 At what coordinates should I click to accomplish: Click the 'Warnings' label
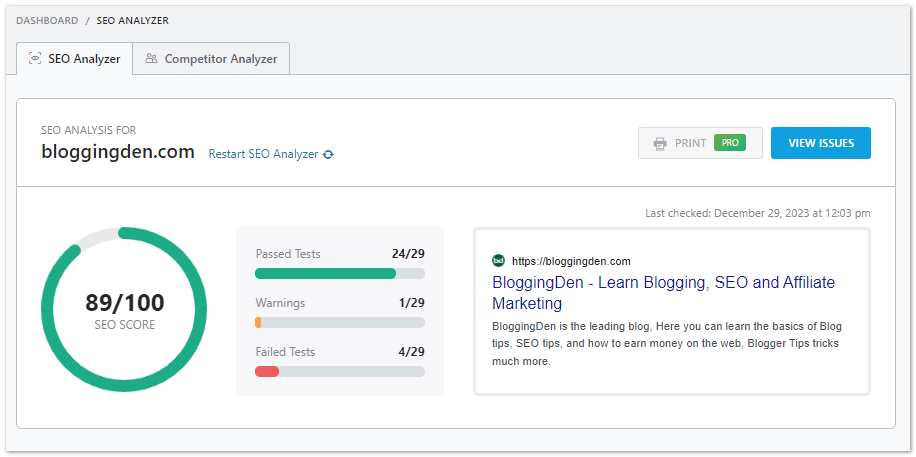(x=280, y=303)
